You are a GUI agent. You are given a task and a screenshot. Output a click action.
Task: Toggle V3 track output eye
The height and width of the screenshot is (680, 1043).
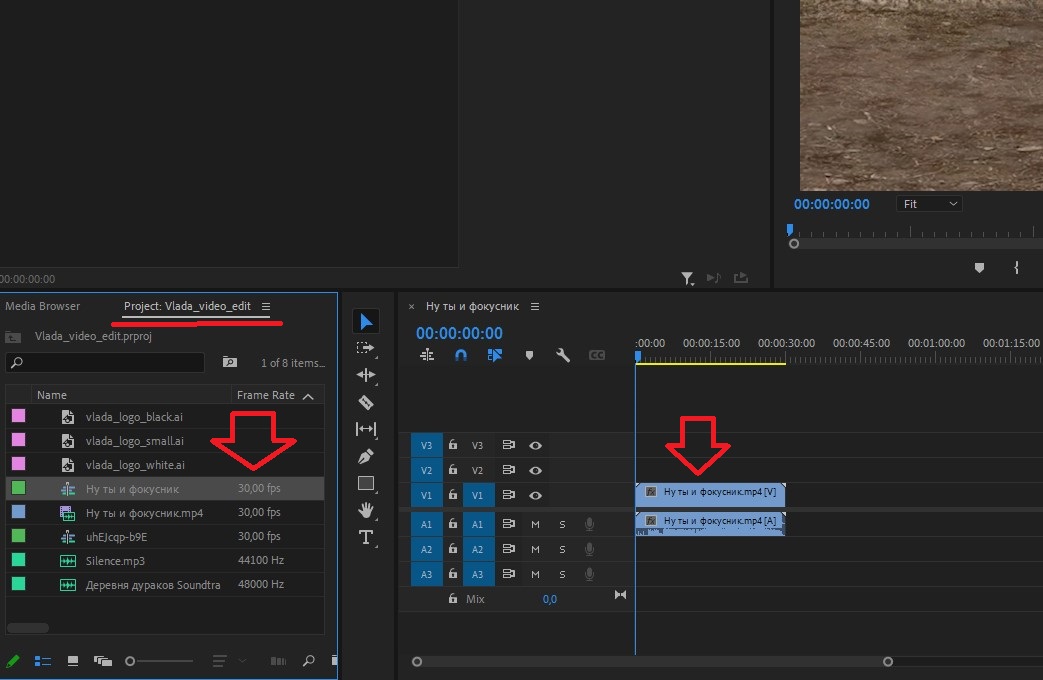535,445
